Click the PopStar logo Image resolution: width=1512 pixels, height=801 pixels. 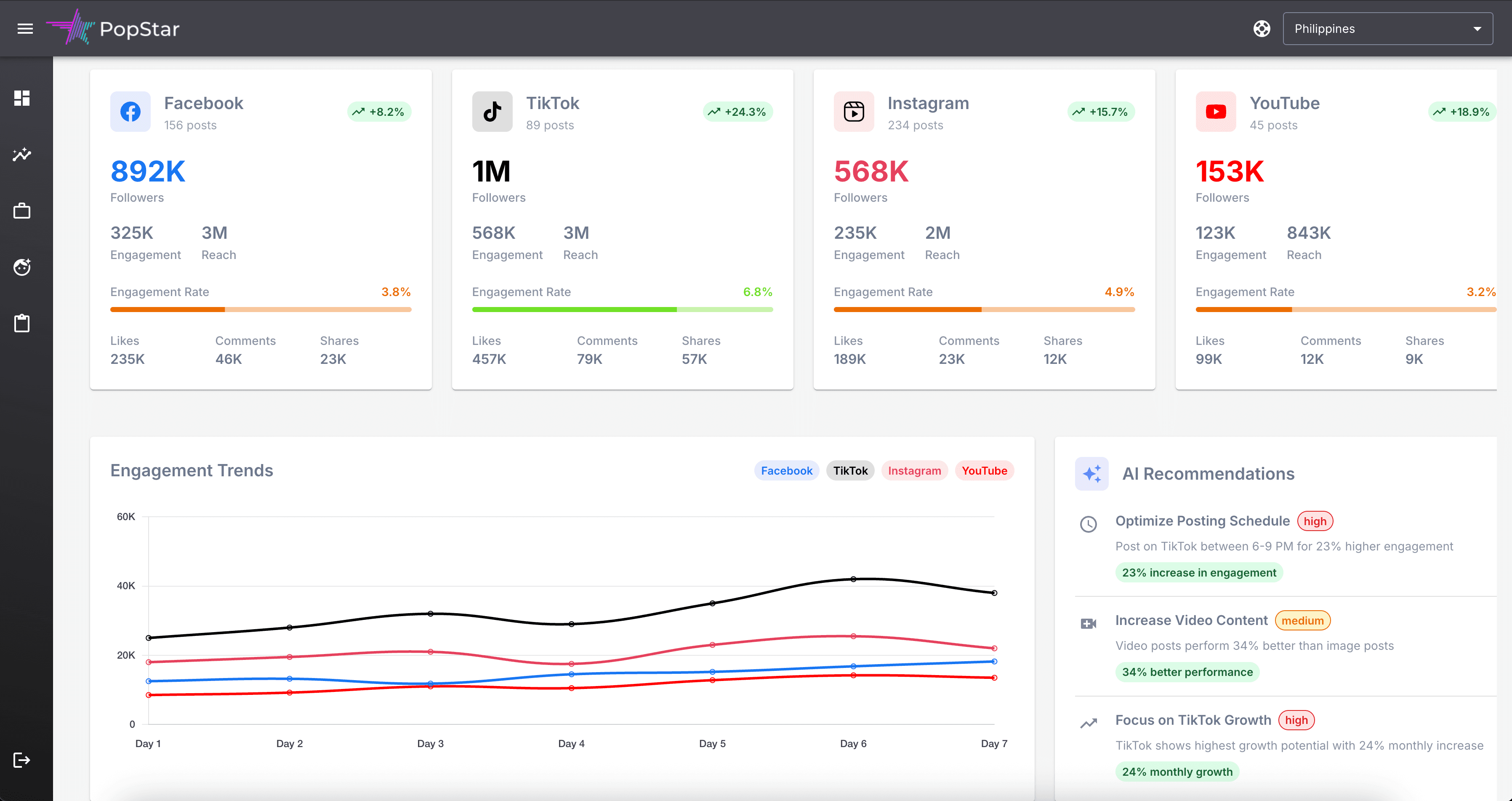[113, 28]
